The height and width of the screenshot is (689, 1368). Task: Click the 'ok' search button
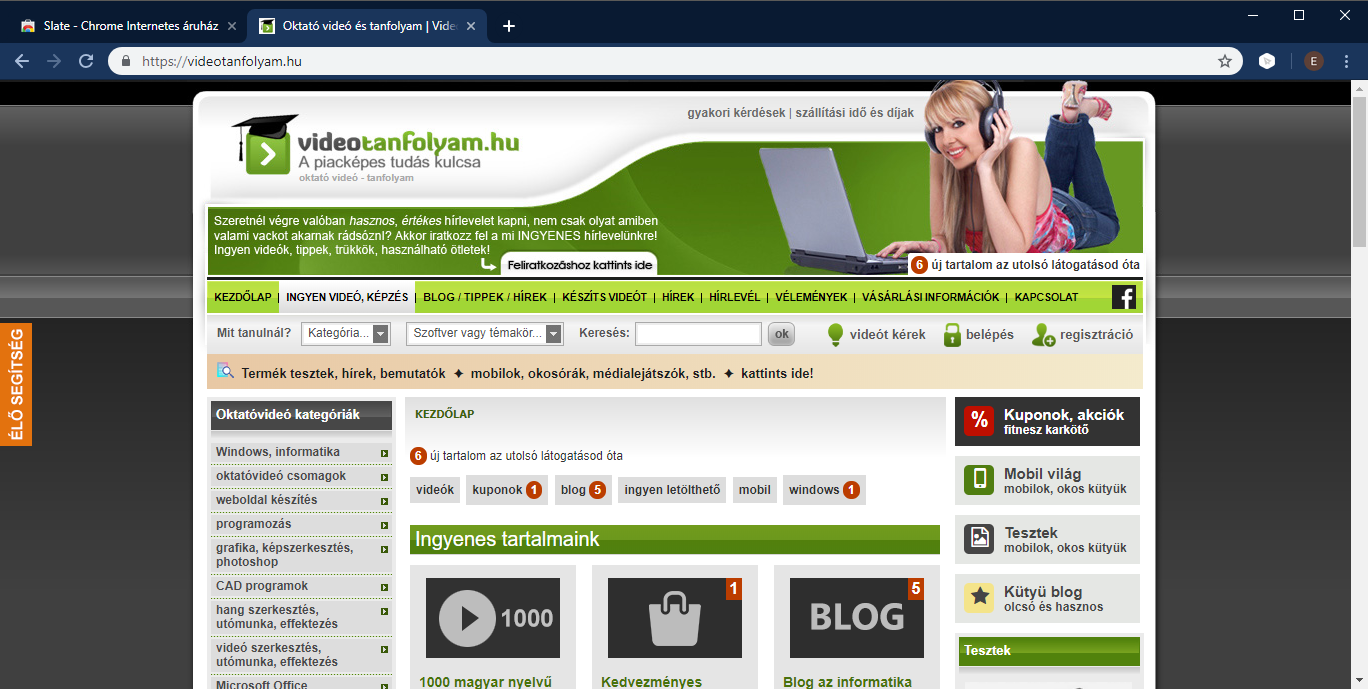click(x=781, y=334)
